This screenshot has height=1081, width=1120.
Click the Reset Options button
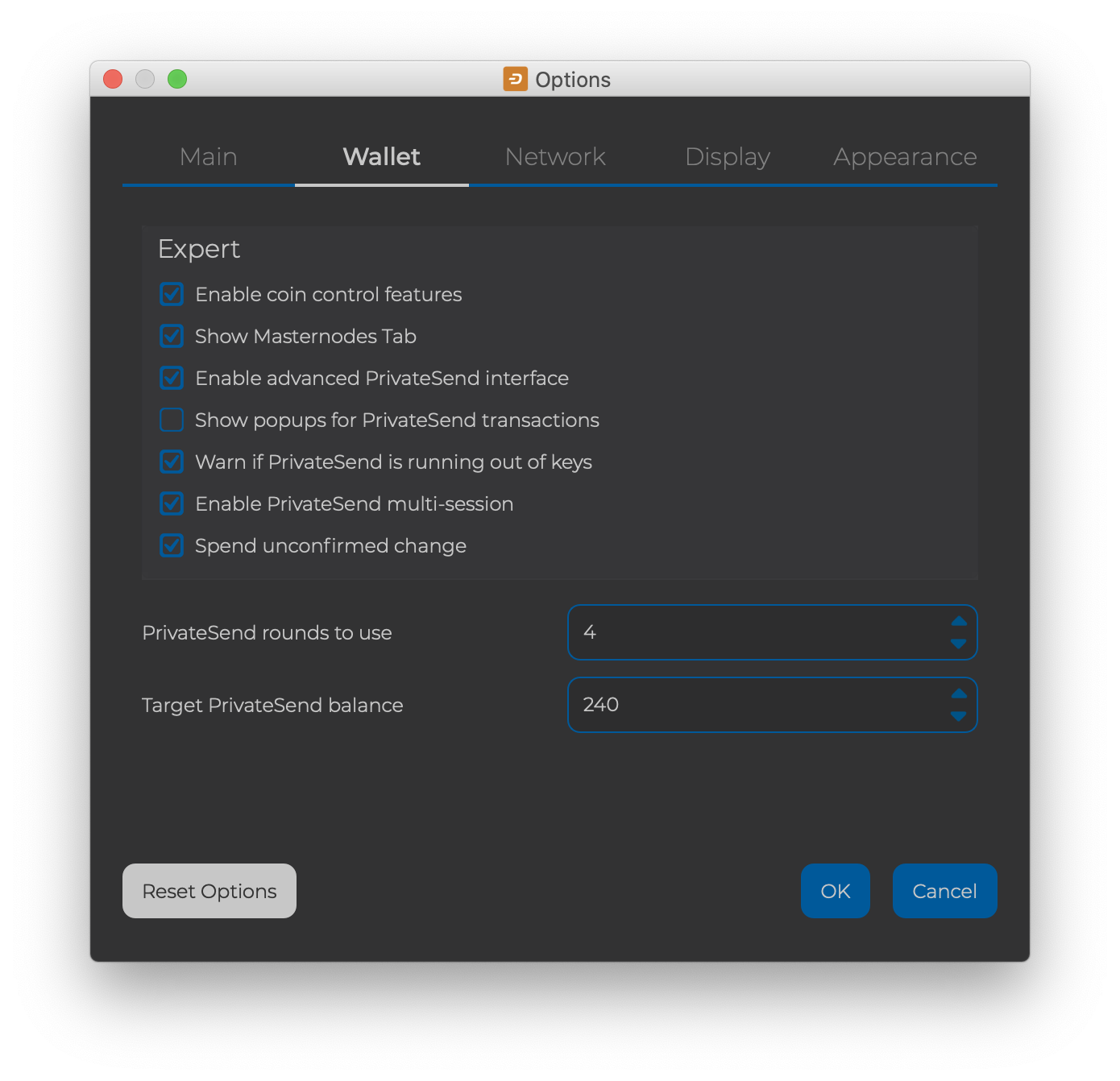pos(209,891)
